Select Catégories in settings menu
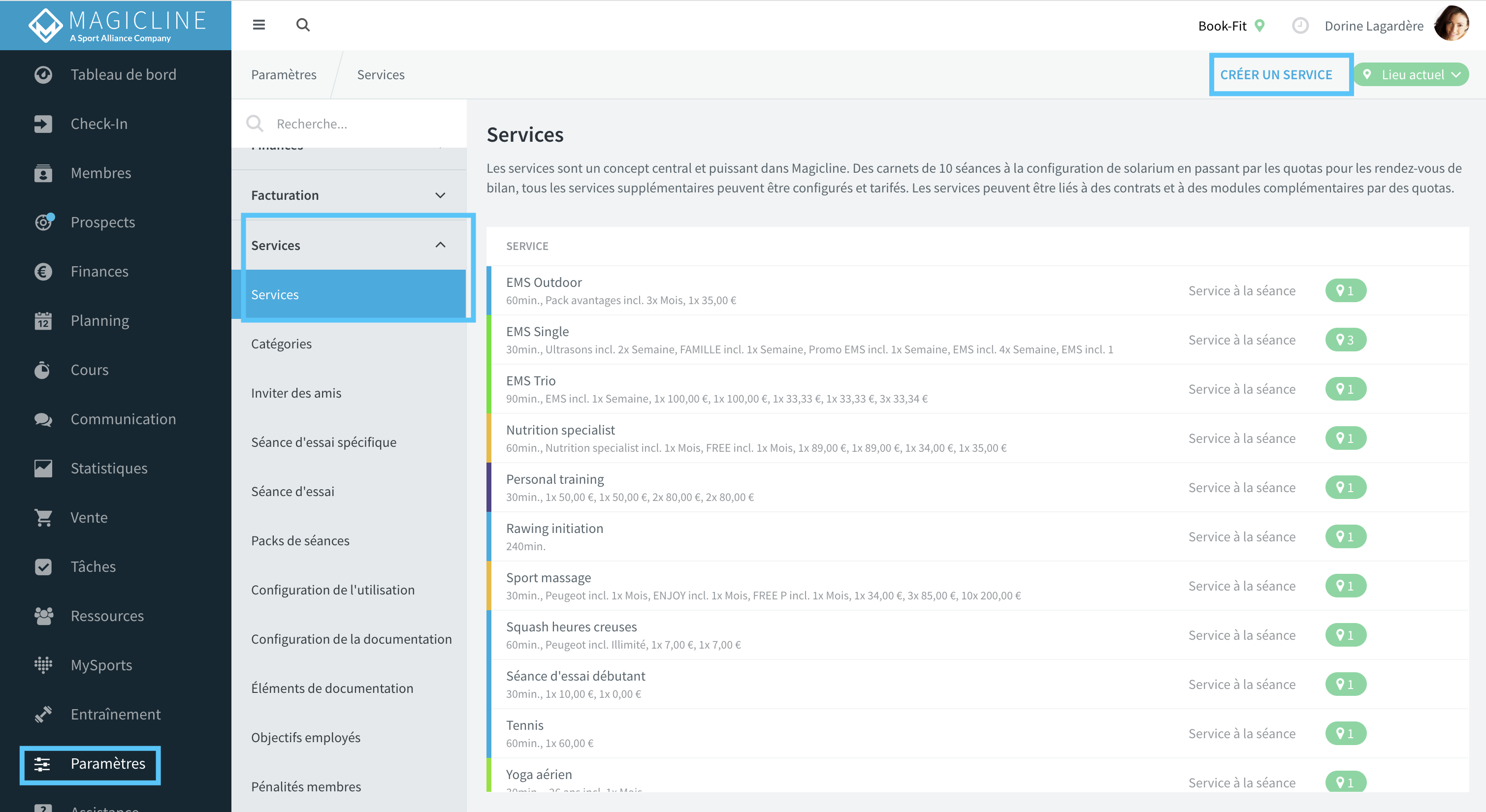This screenshot has height=812, width=1486. (x=281, y=344)
